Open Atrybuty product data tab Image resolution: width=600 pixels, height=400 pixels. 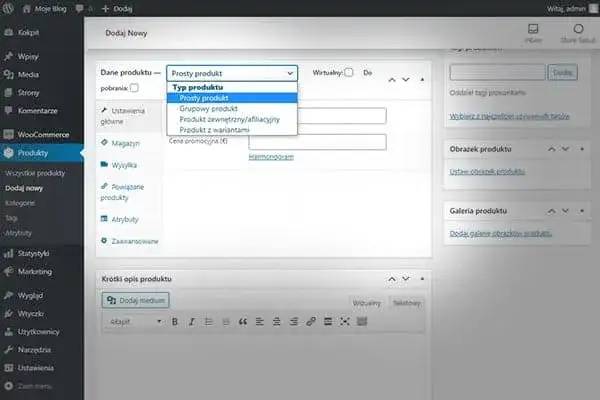pyautogui.click(x=130, y=219)
